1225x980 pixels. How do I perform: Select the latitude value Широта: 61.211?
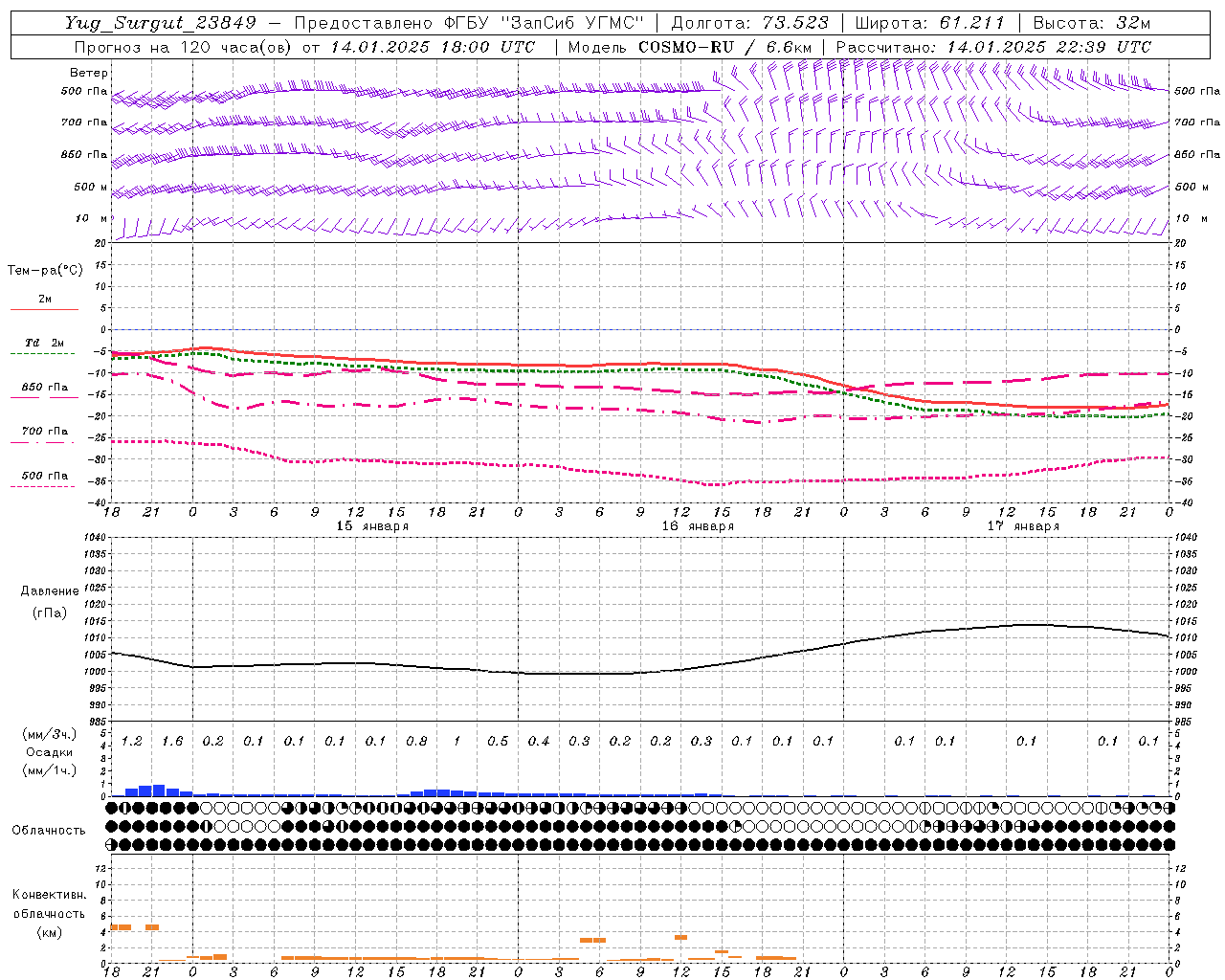[930, 23]
